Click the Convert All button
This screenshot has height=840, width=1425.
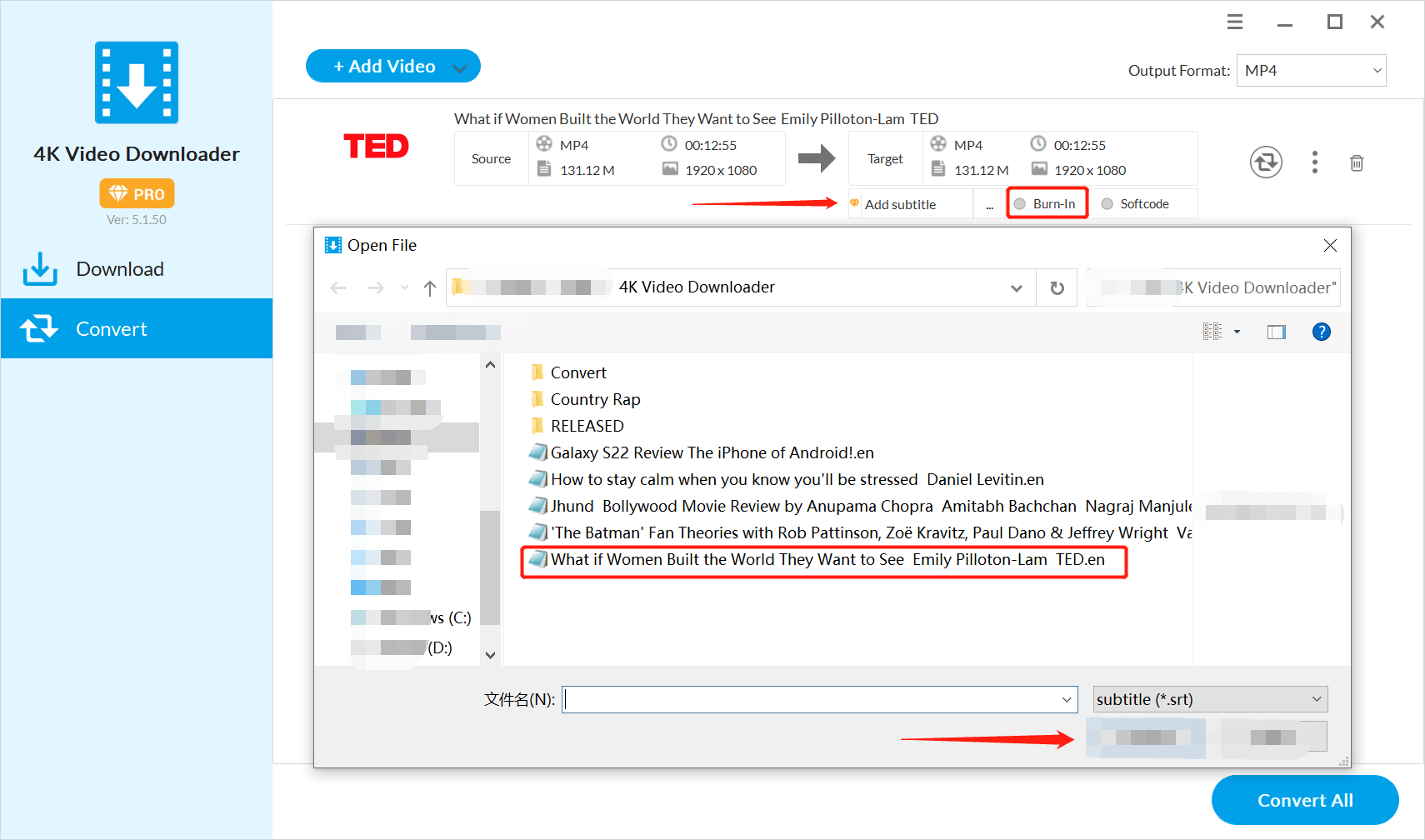1304,800
